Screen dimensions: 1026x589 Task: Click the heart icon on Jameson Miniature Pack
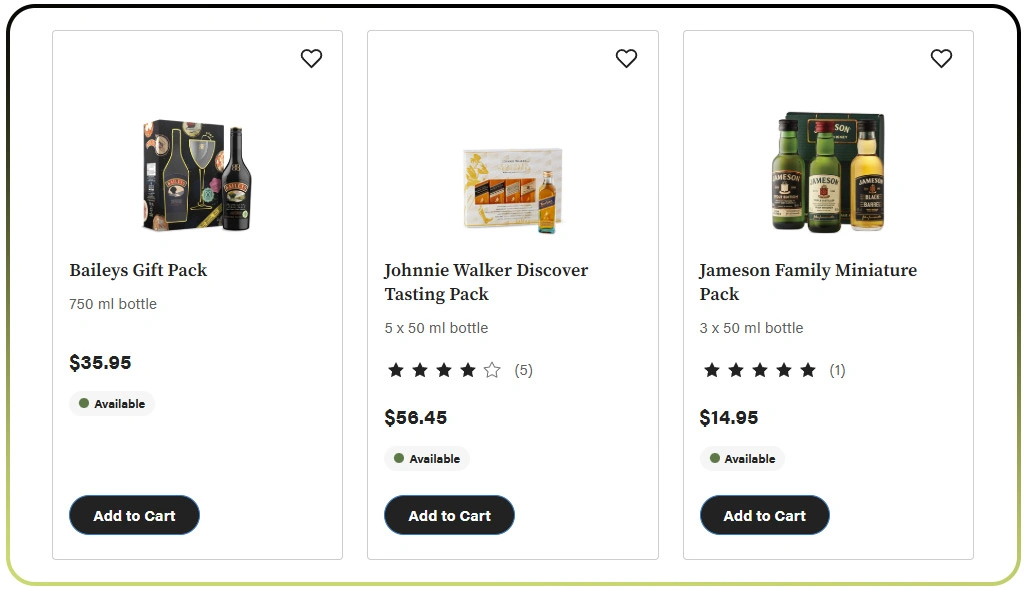click(x=941, y=58)
